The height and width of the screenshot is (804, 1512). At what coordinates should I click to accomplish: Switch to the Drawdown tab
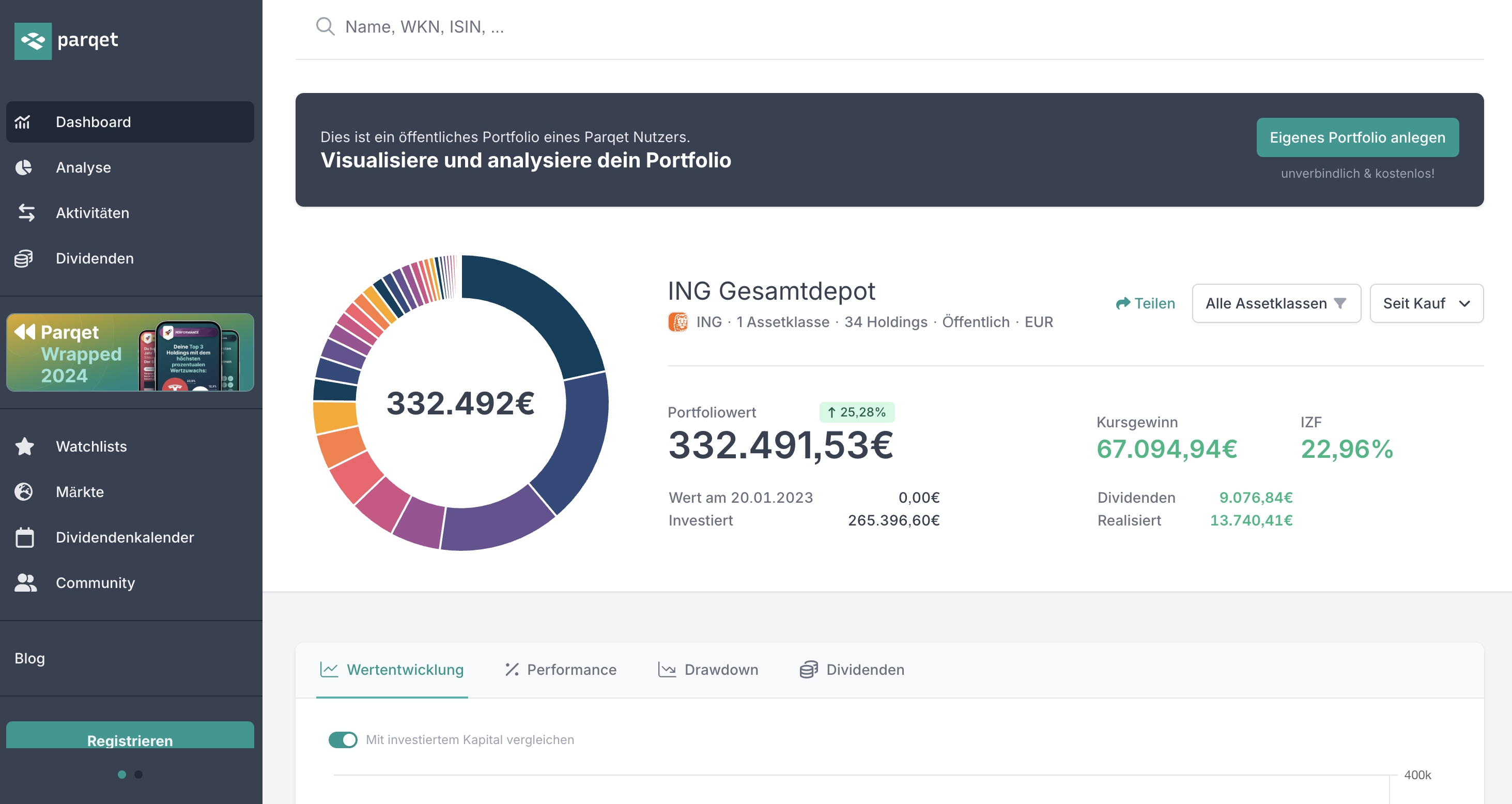click(x=708, y=670)
